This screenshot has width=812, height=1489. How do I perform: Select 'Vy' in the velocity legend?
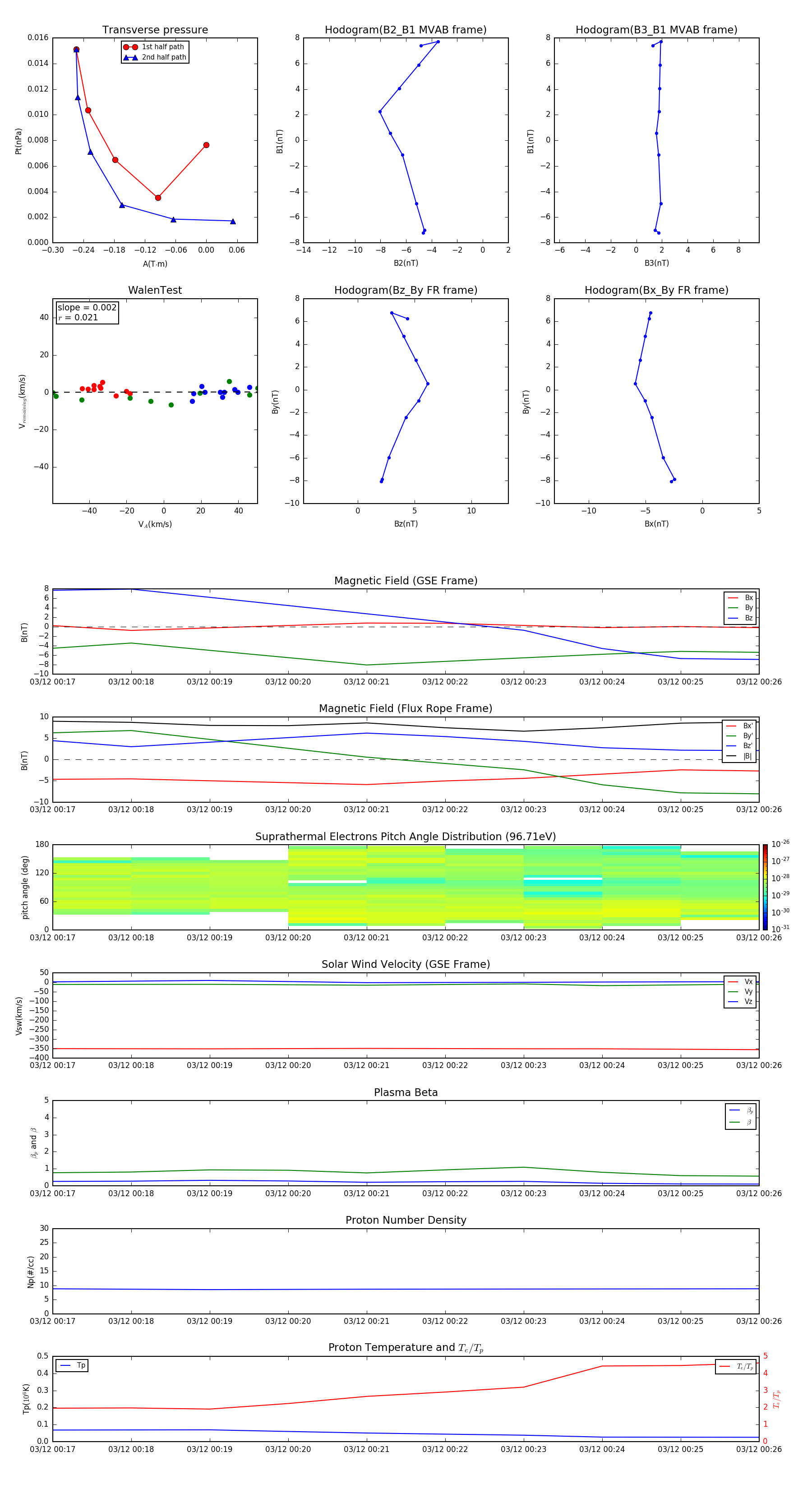click(741, 991)
